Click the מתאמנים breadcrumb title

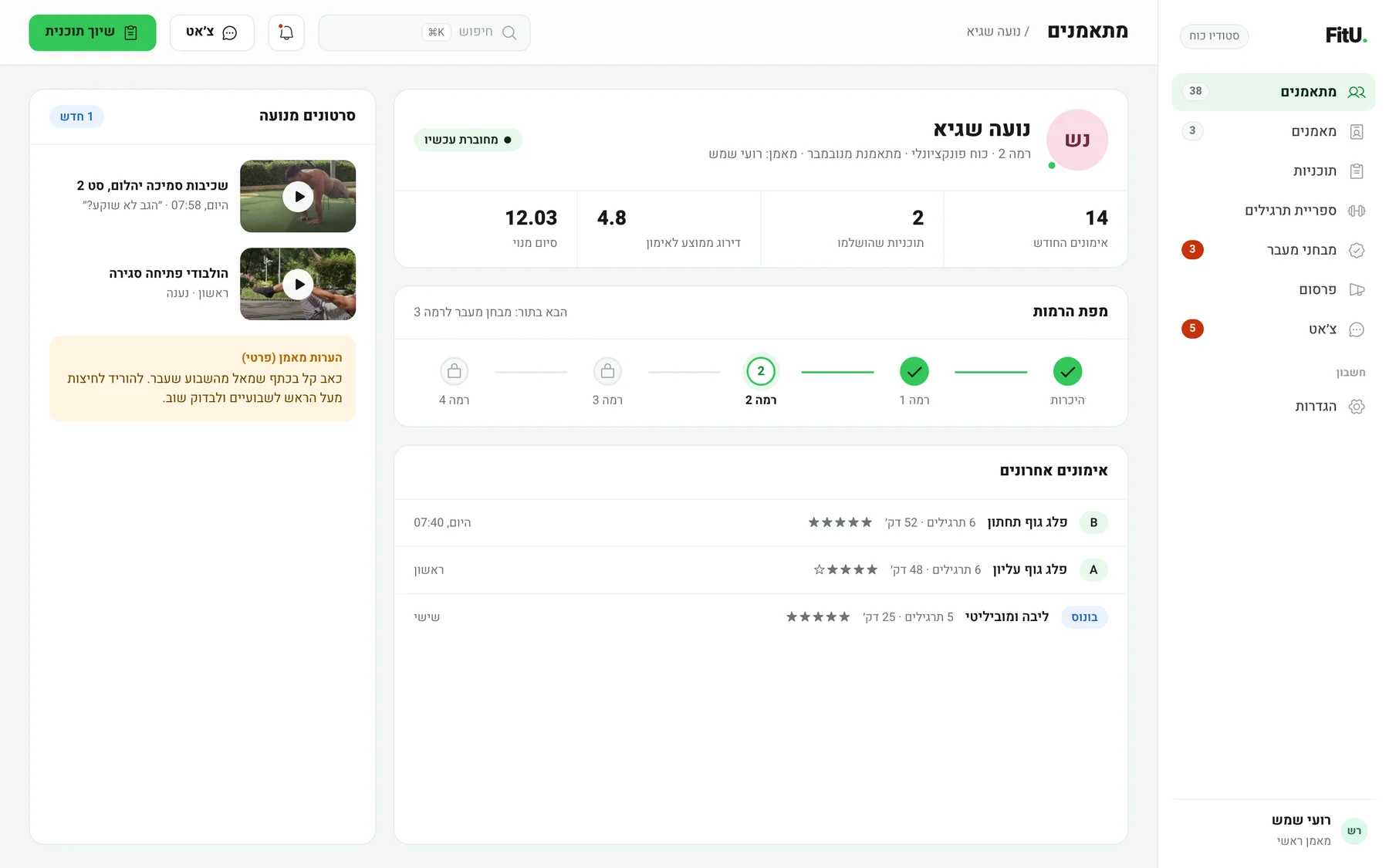1087,32
